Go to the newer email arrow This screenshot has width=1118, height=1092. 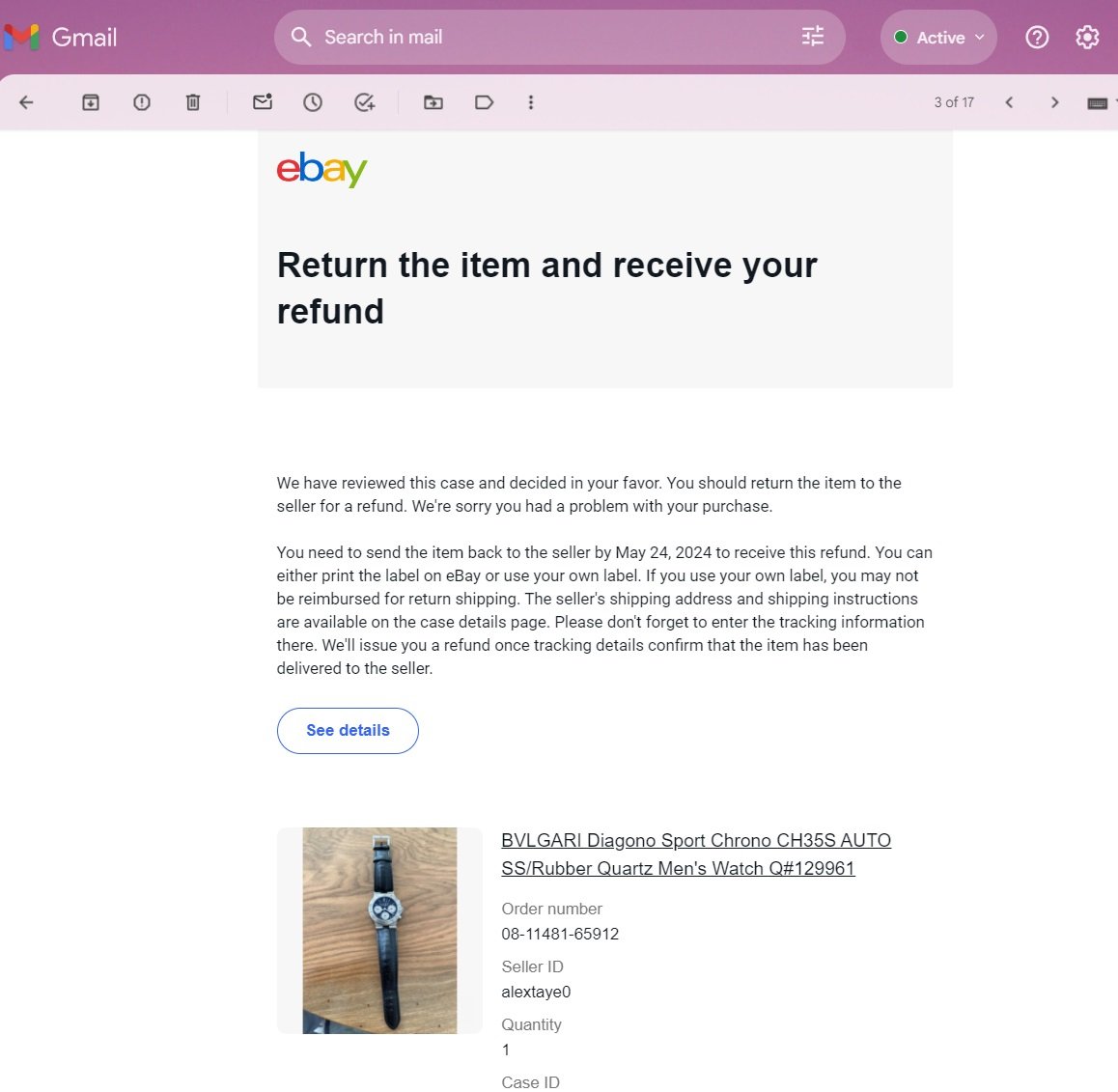click(x=1009, y=102)
